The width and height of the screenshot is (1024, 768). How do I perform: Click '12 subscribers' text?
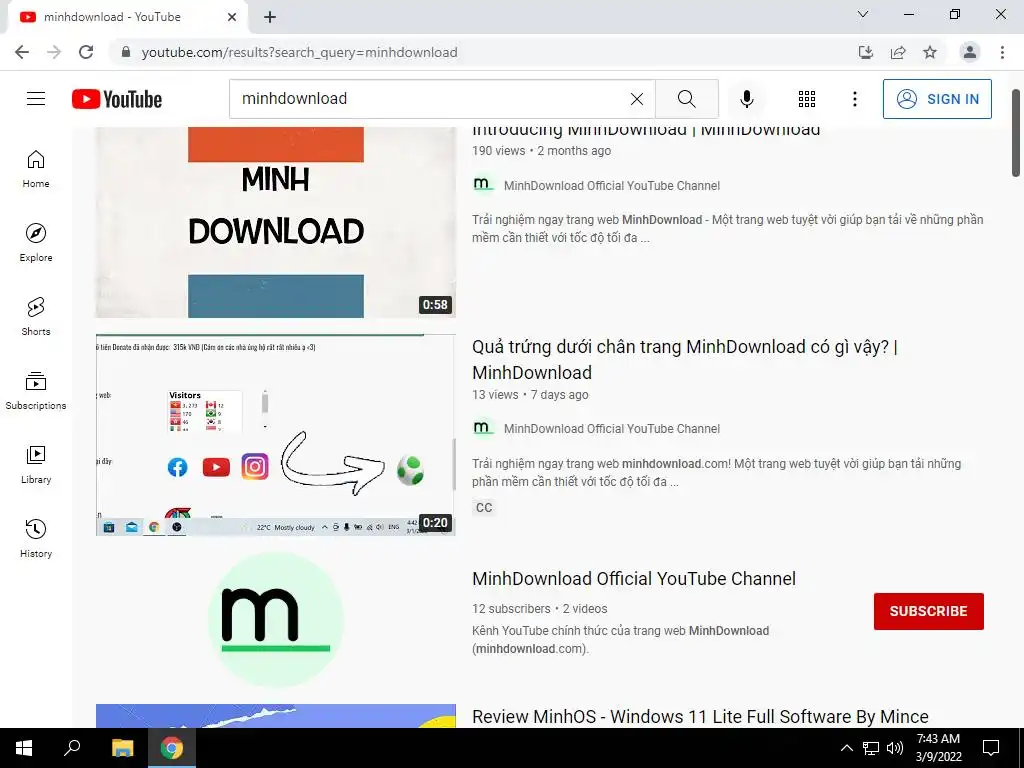(511, 609)
